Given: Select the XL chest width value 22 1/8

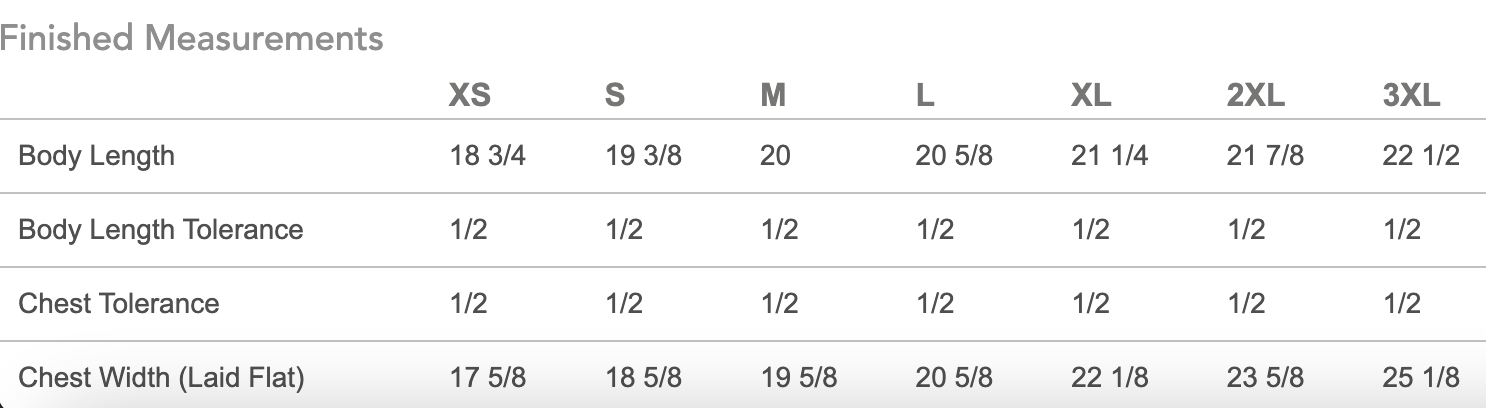Looking at the screenshot, I should click(1110, 378).
